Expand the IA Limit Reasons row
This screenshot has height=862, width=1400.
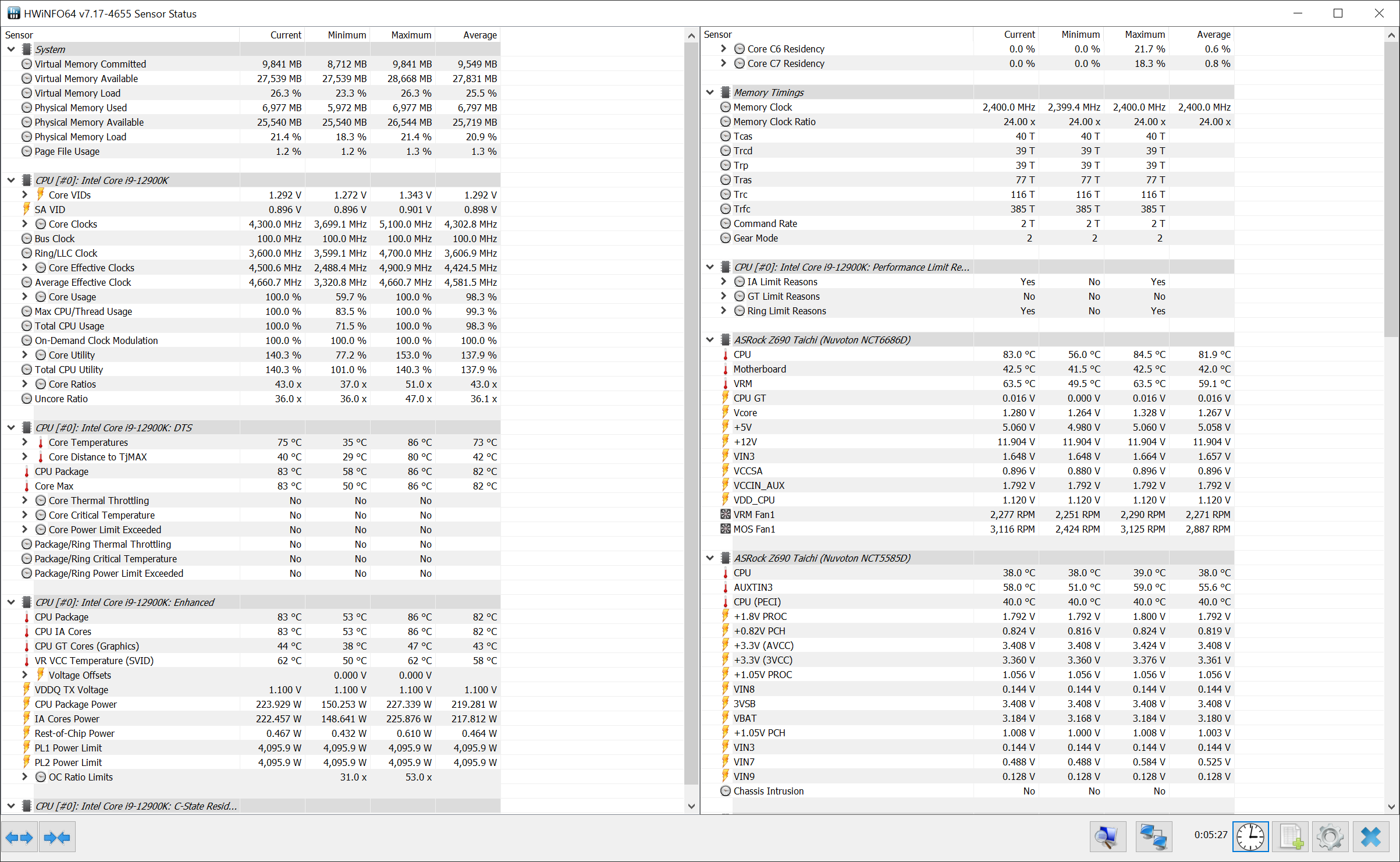723,282
